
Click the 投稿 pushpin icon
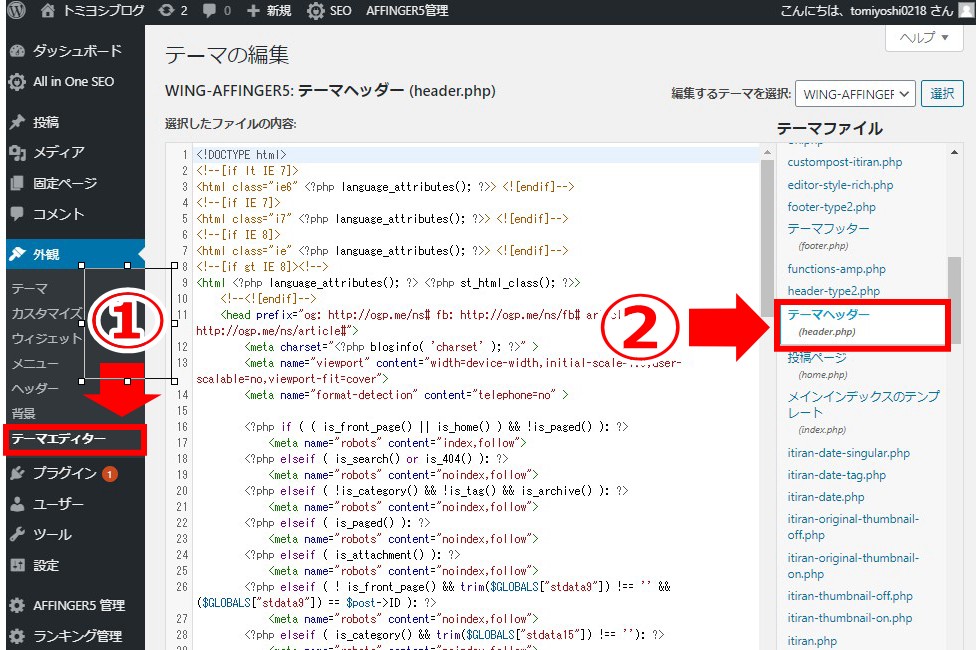point(17,121)
